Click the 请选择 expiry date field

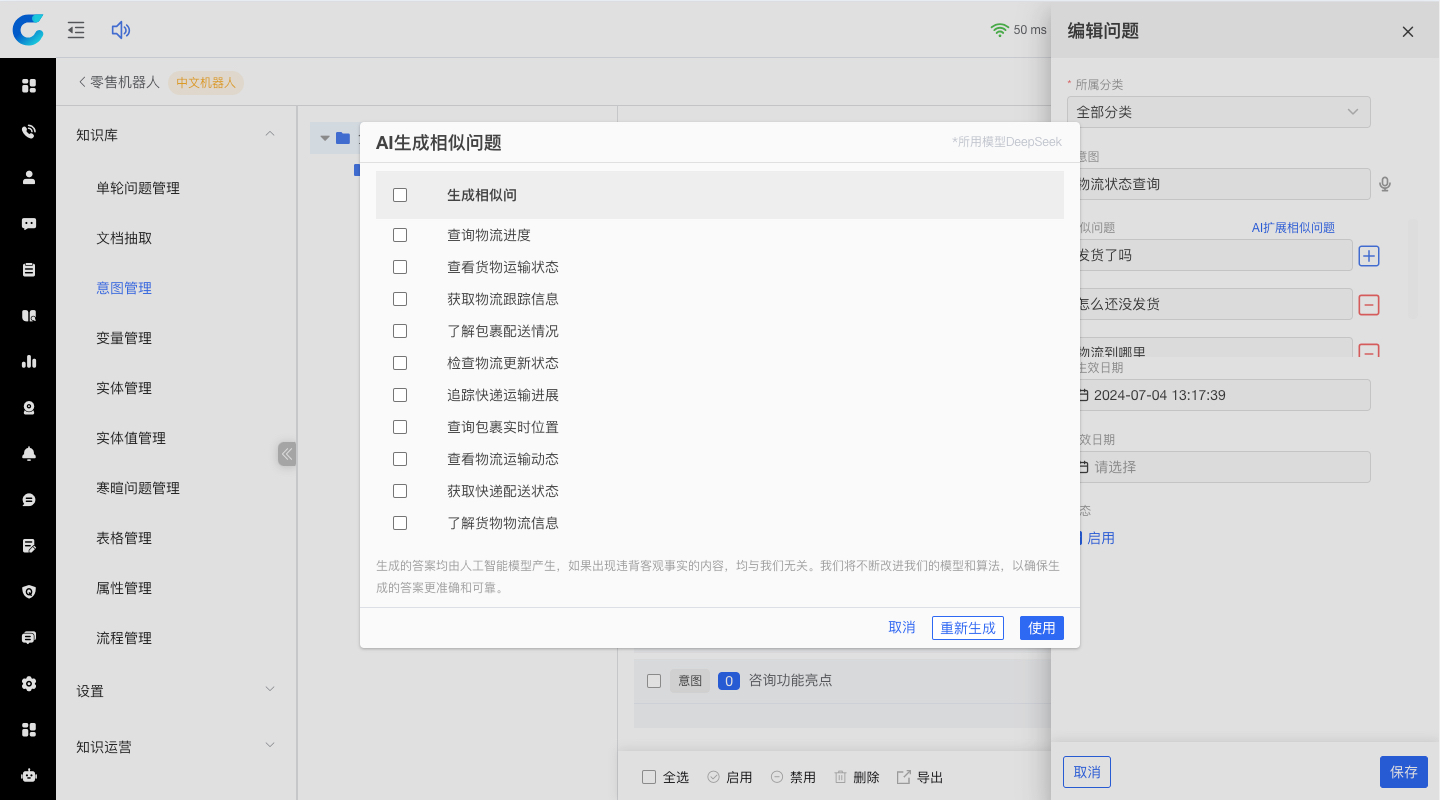[x=1218, y=467]
